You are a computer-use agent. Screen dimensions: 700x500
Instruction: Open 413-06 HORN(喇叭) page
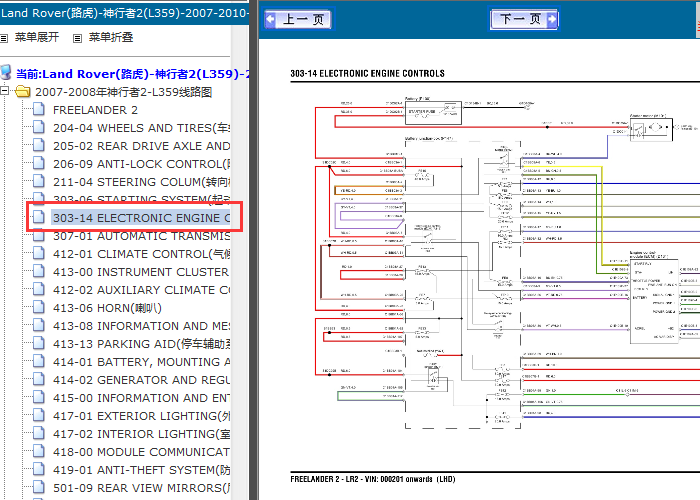coord(107,308)
